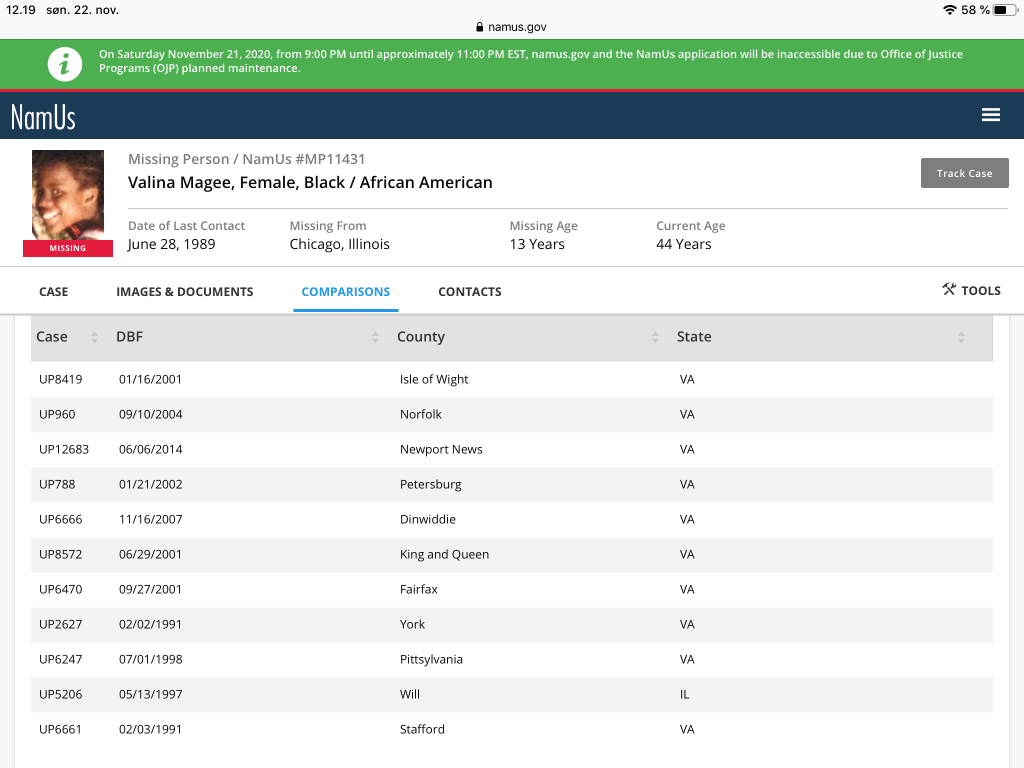Tap the Wi-Fi status icon
The width and height of the screenshot is (1024, 768).
[x=948, y=10]
